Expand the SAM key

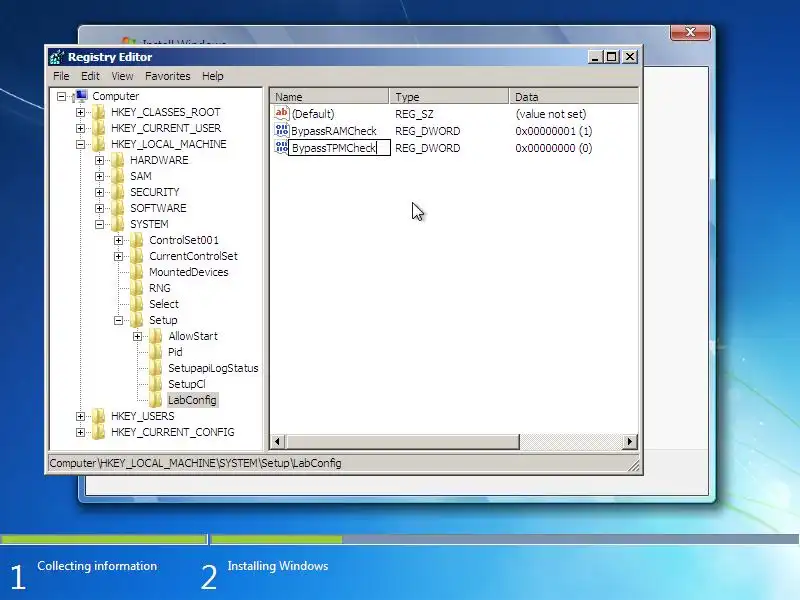click(99, 176)
